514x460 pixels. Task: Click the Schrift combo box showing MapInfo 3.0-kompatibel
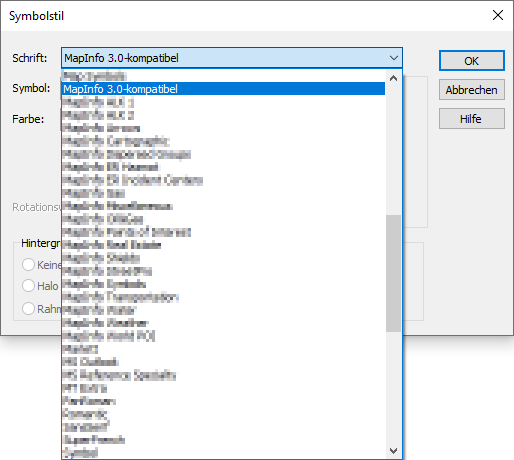[232, 58]
